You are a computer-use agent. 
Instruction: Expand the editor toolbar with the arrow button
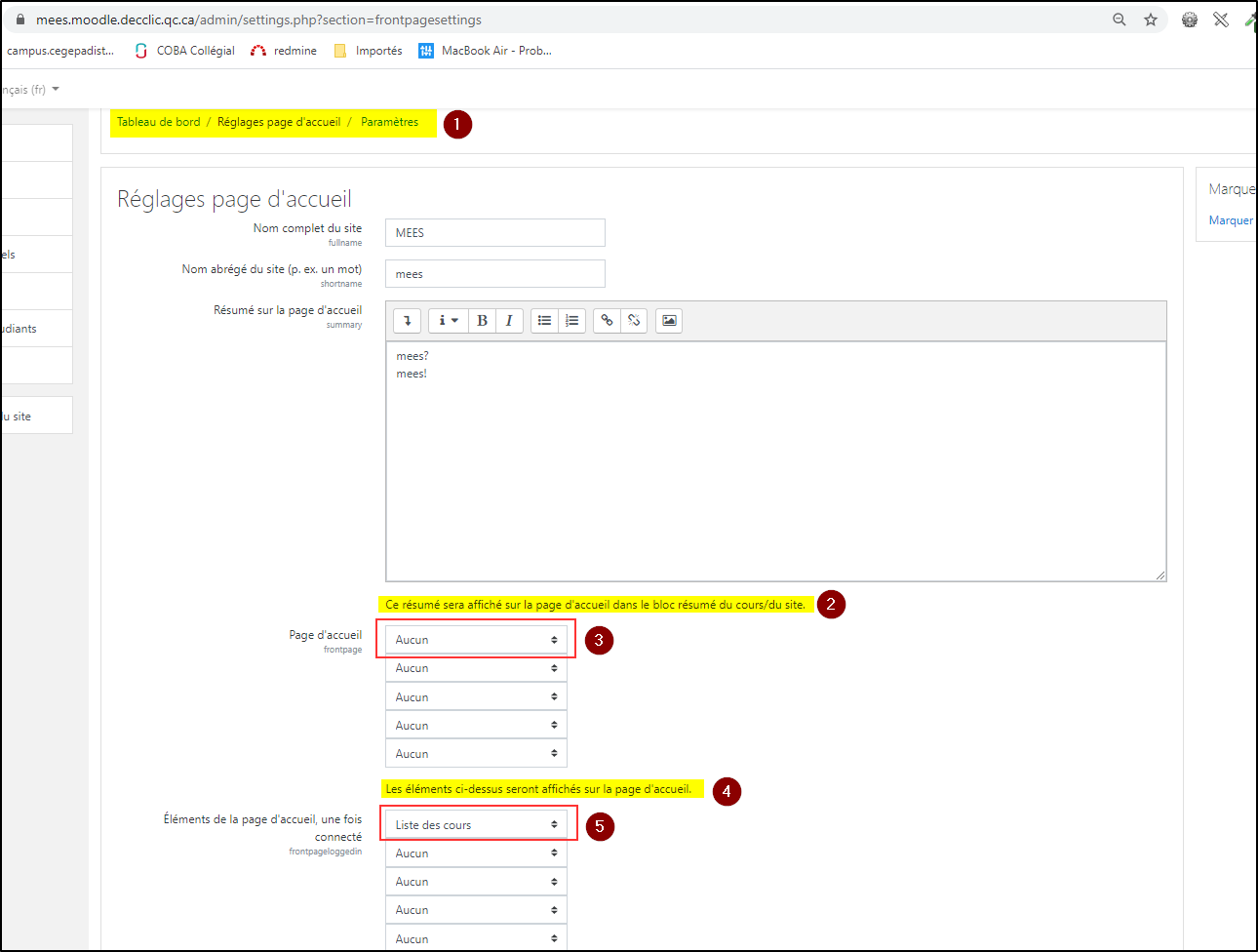coord(408,321)
